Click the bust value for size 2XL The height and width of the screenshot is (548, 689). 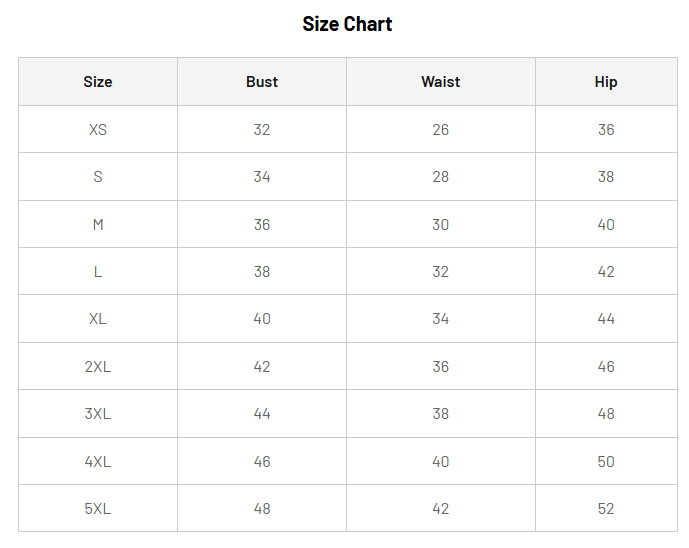(x=262, y=367)
